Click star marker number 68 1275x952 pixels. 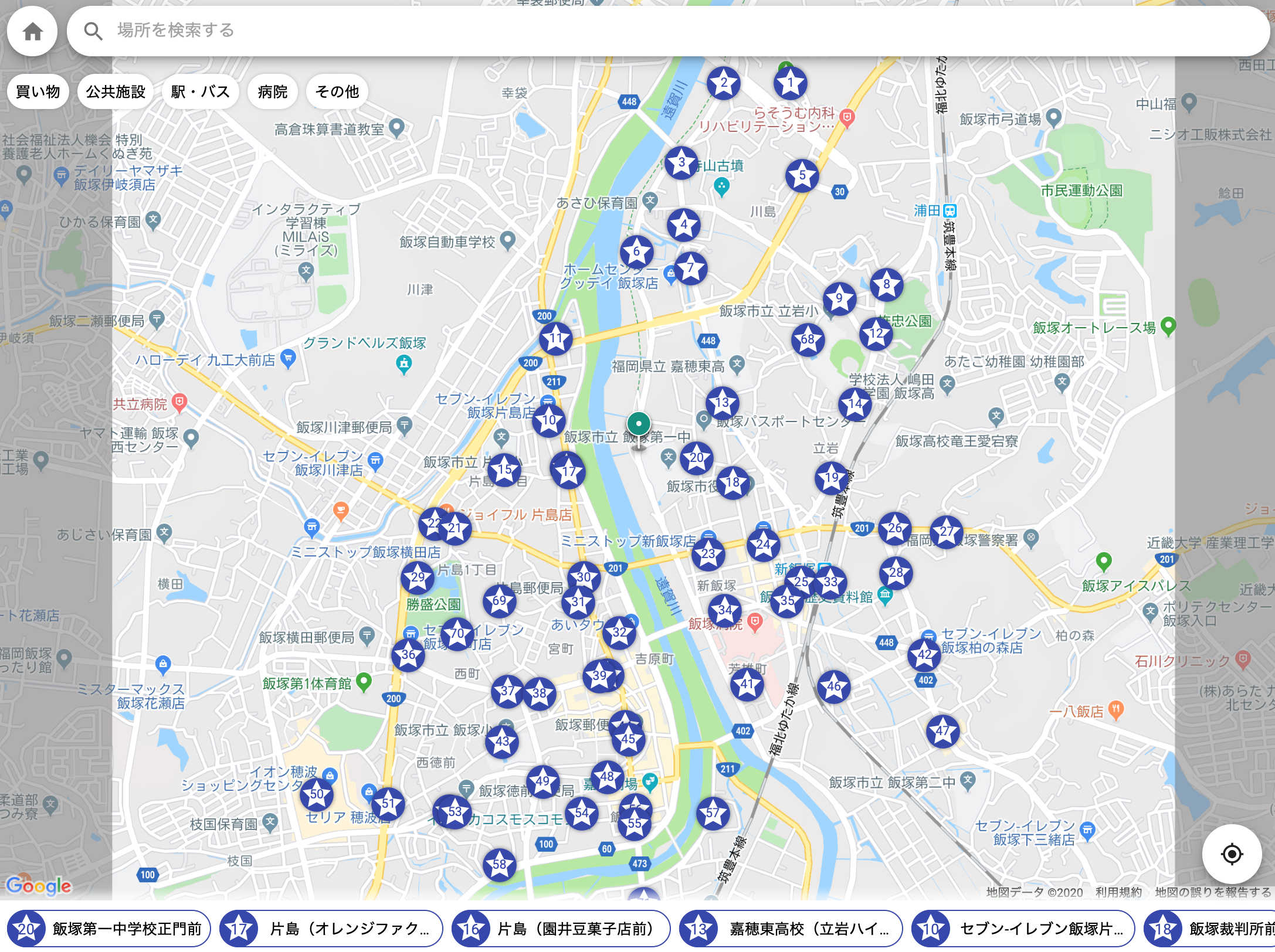point(808,339)
